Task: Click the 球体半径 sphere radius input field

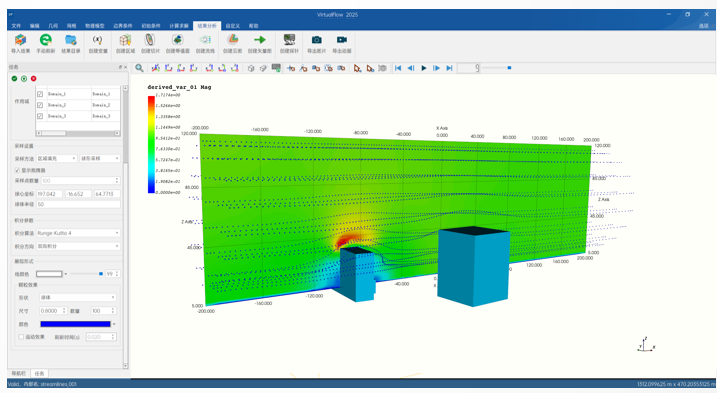Action: pyautogui.click(x=78, y=204)
